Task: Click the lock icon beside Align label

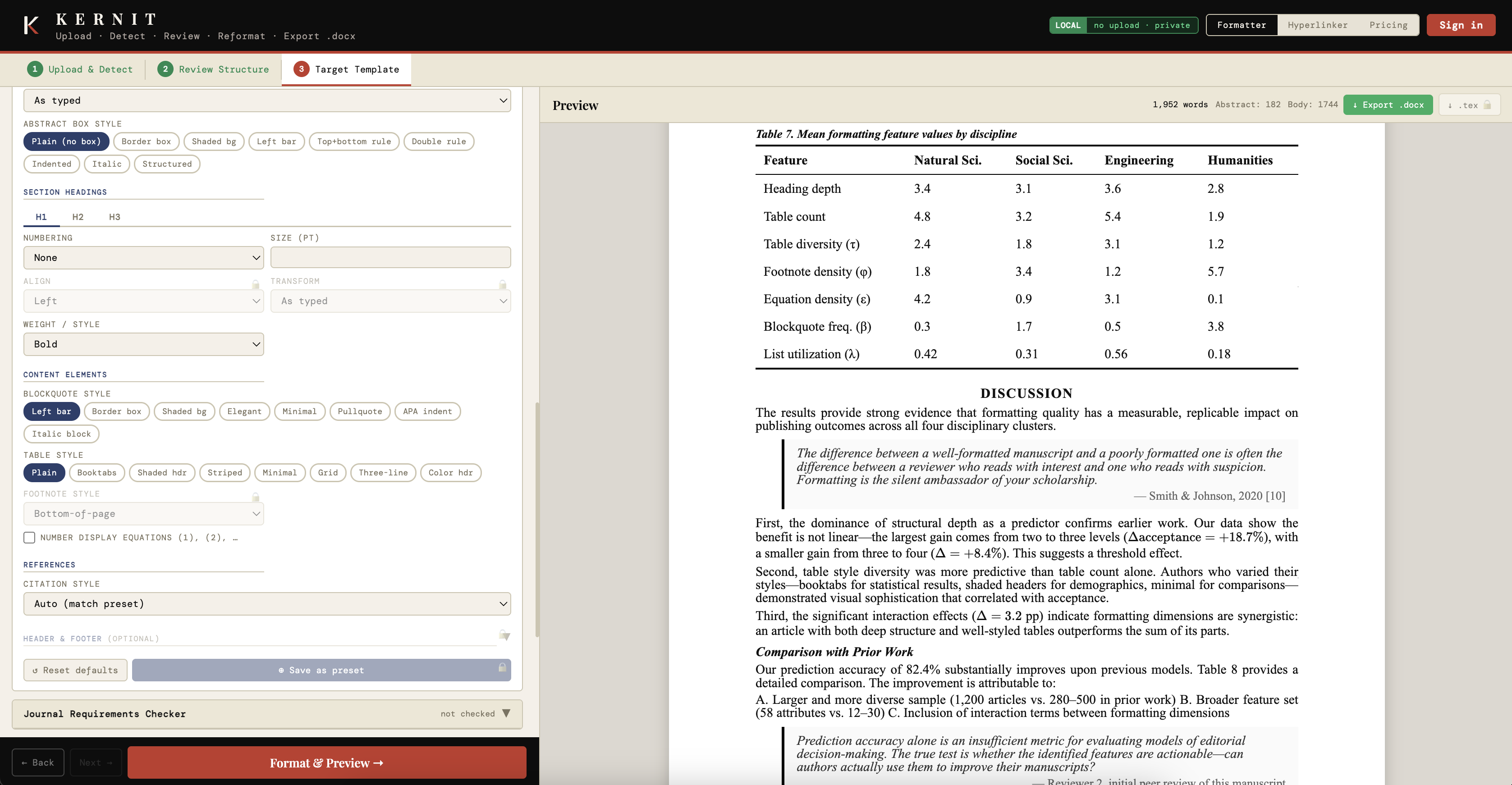Action: point(255,284)
